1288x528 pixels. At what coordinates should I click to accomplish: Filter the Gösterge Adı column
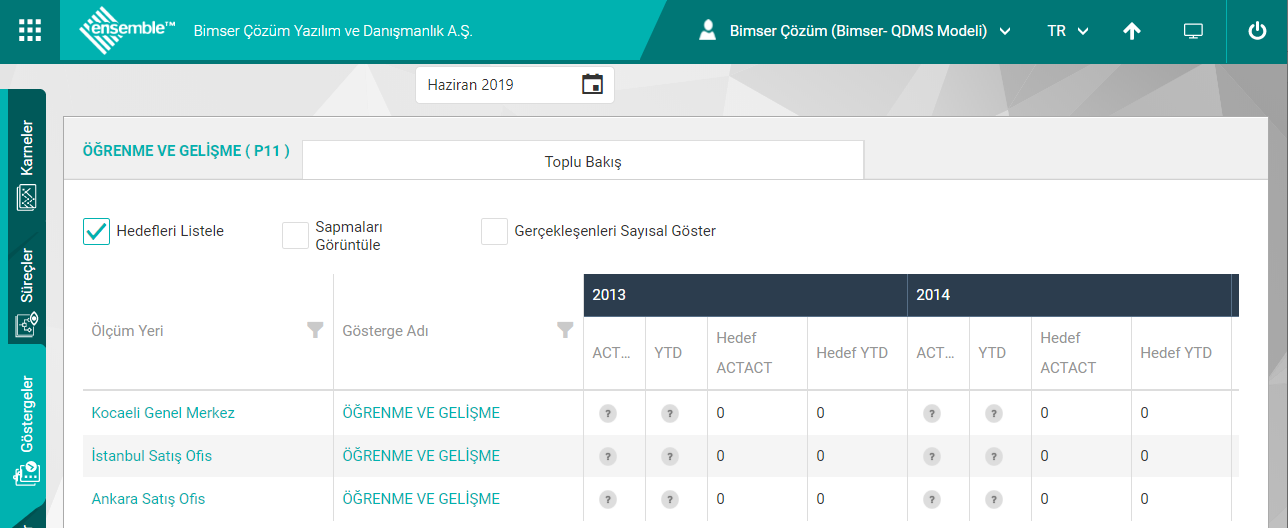(565, 330)
